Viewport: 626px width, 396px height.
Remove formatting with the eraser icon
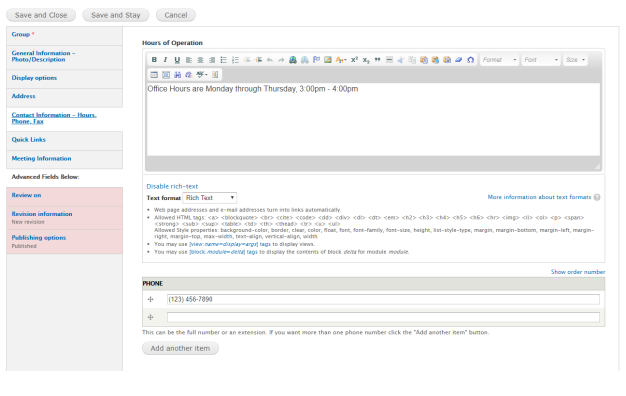459,60
